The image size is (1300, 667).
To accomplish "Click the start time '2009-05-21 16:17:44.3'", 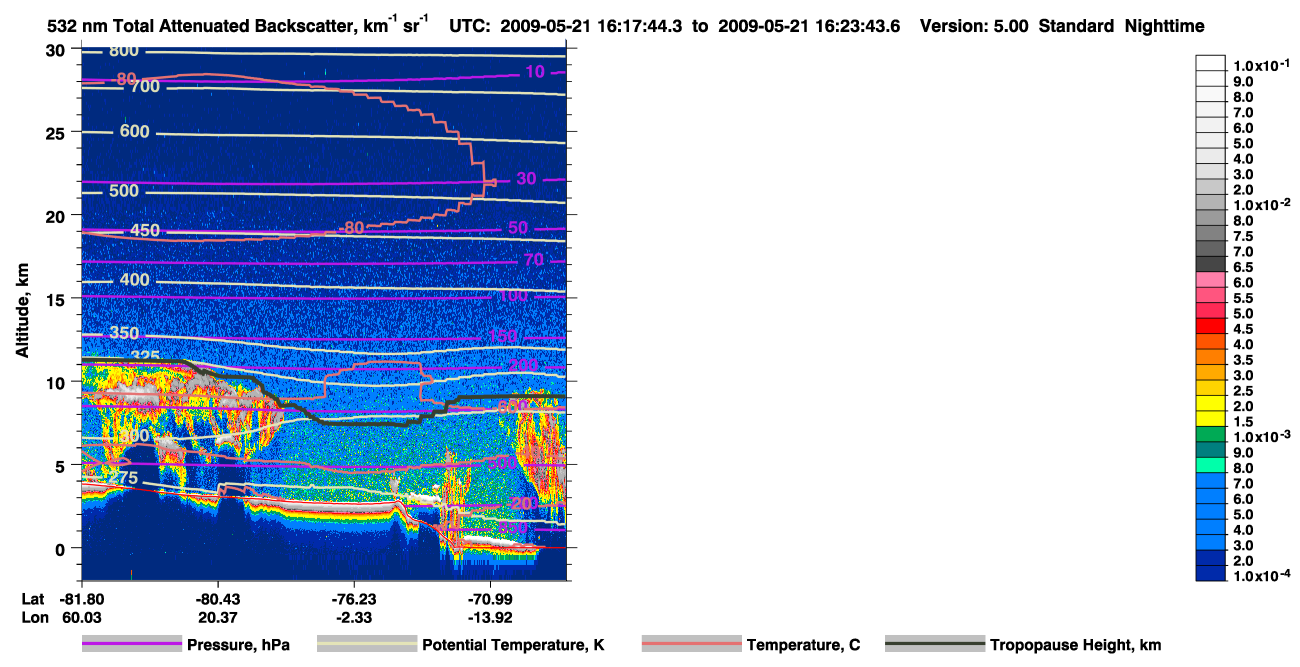I will tap(593, 27).
